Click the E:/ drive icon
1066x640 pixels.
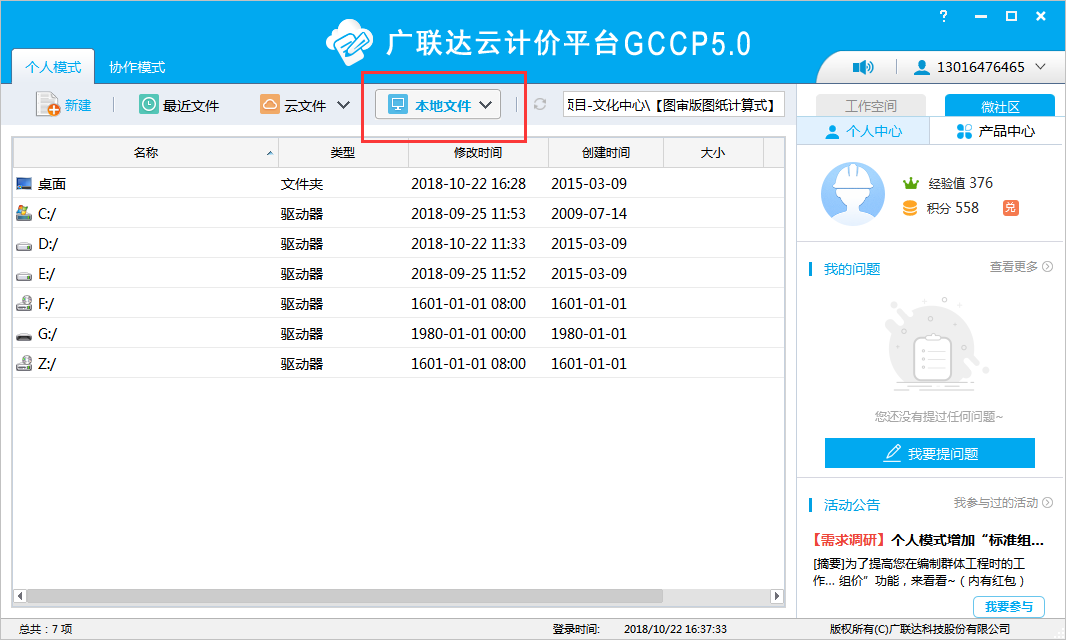coord(24,275)
